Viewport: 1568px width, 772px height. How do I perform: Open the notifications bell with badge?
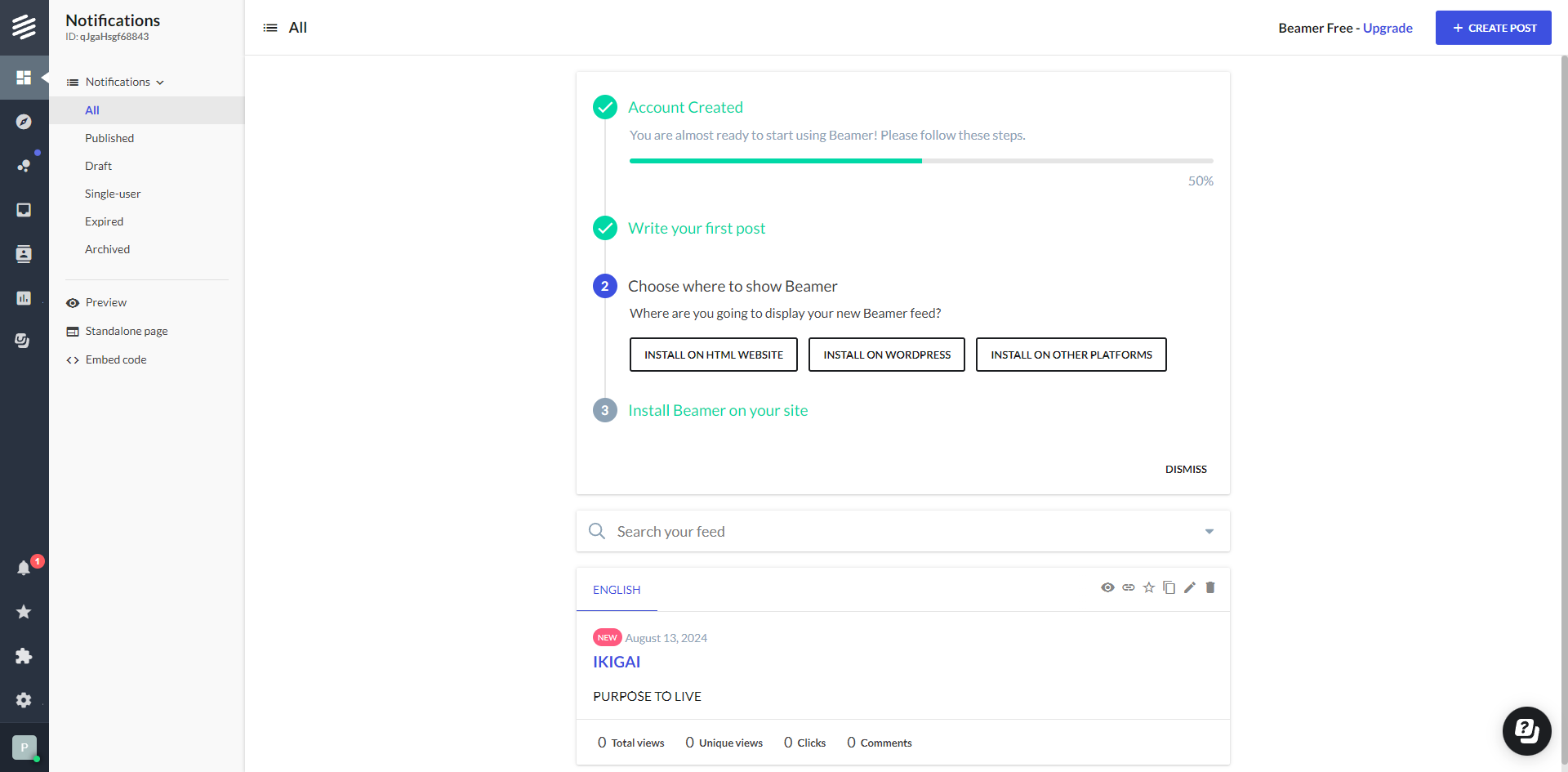coord(24,568)
